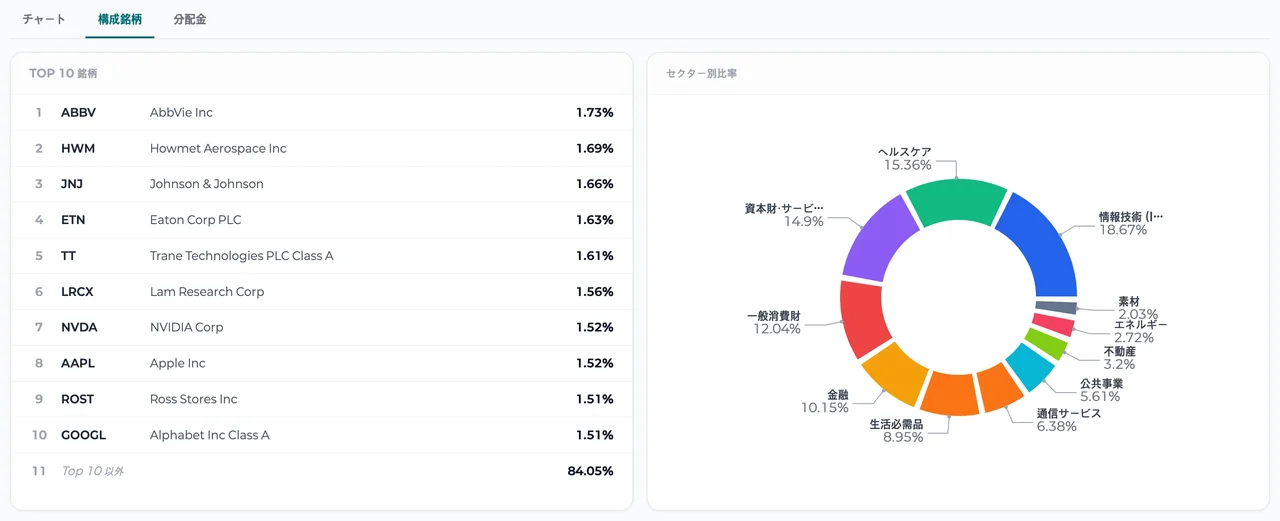This screenshot has width=1280, height=521.
Task: Select the LRCX Lam Research row
Action: (322, 292)
